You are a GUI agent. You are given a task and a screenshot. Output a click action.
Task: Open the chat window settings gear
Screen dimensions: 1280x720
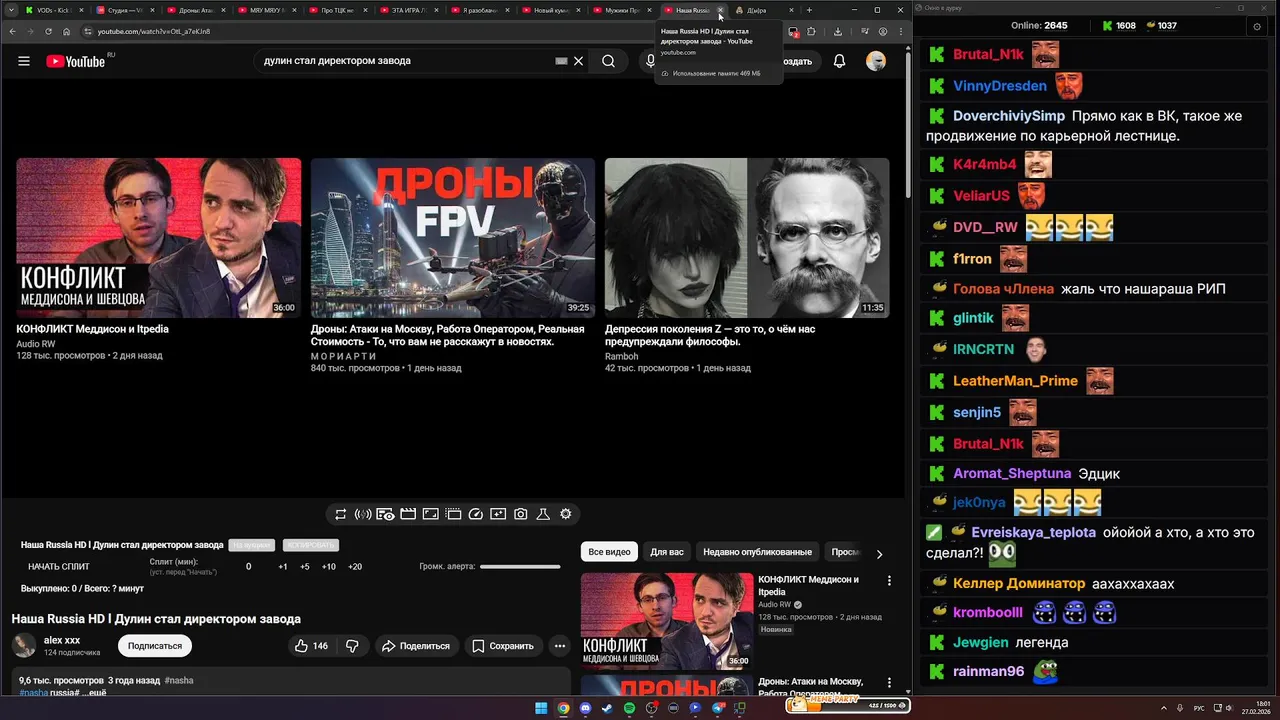click(x=1257, y=26)
